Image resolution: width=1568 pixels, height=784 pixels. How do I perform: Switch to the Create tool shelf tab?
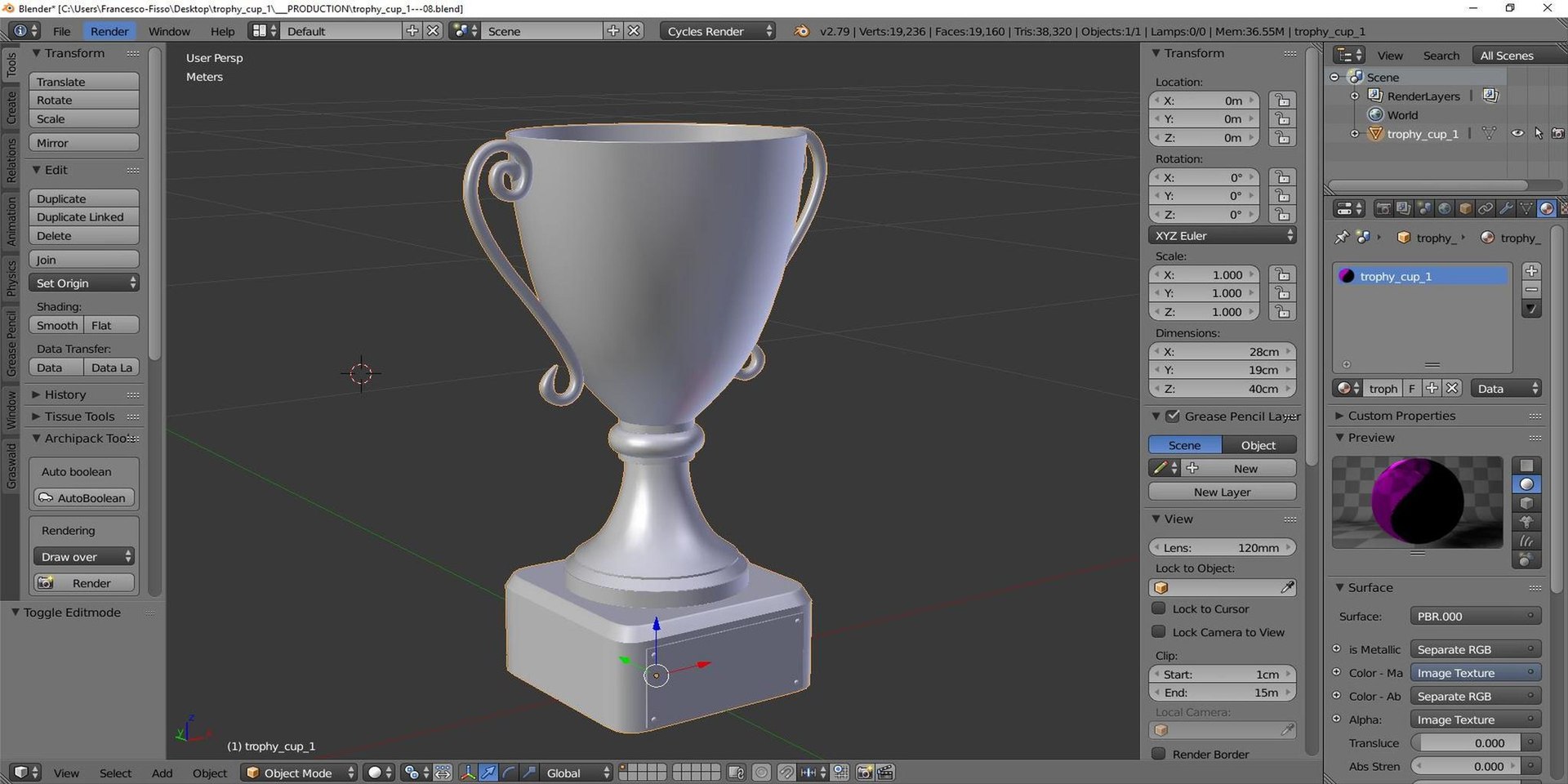pyautogui.click(x=11, y=108)
